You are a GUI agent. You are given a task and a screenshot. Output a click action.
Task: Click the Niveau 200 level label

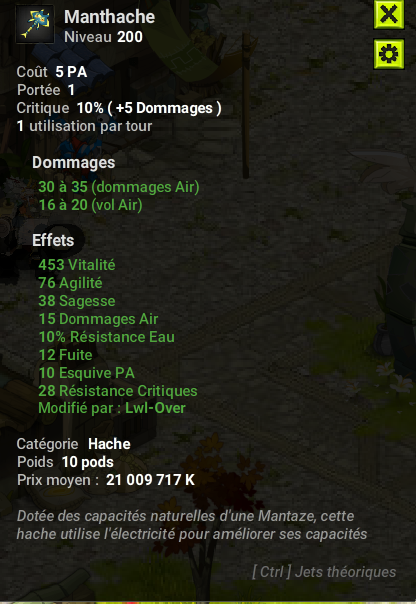(103, 37)
